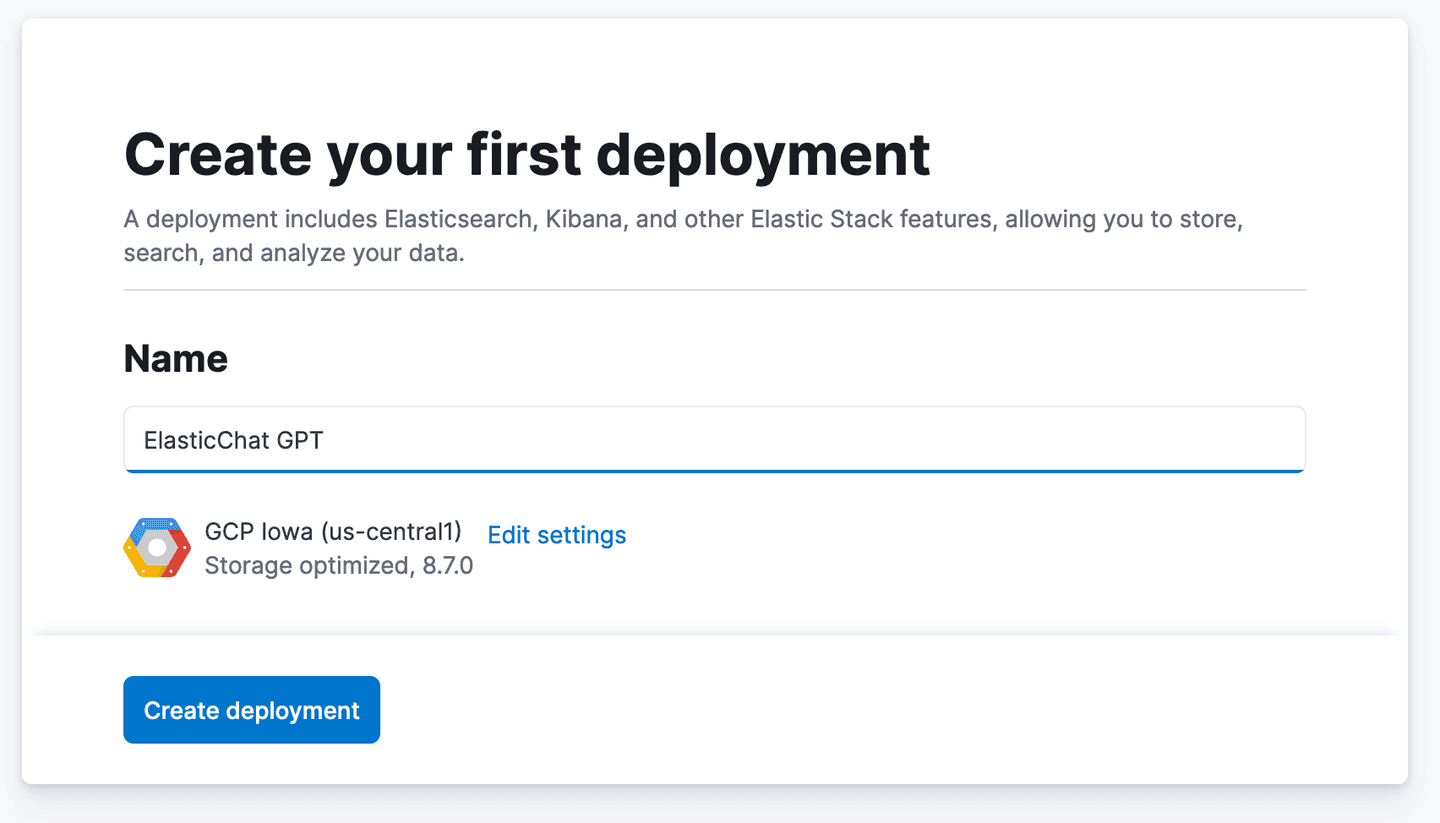Click the divider line under the description
The width and height of the screenshot is (1440, 823).
[x=713, y=289]
